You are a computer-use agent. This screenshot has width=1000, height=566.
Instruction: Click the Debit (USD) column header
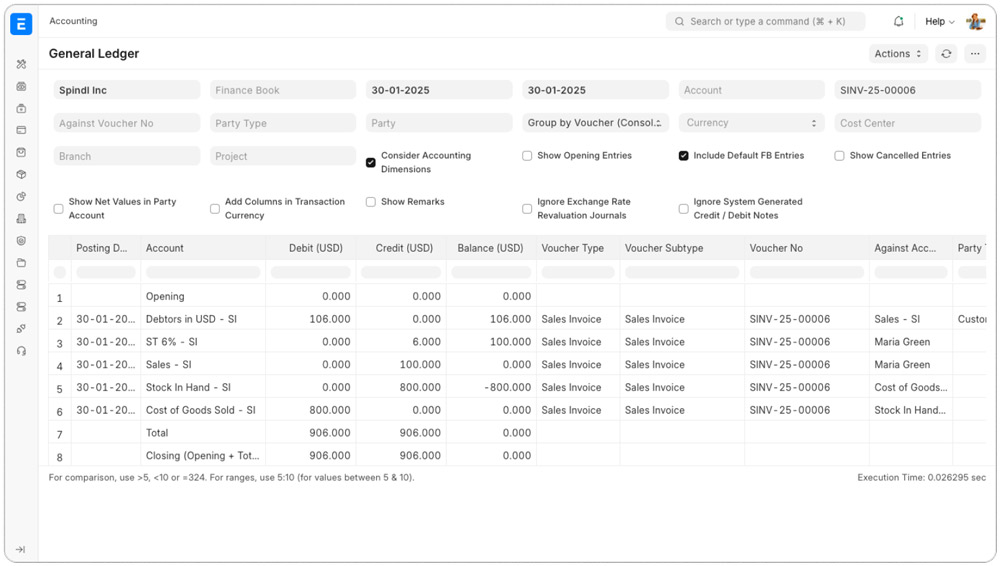[x=311, y=248]
